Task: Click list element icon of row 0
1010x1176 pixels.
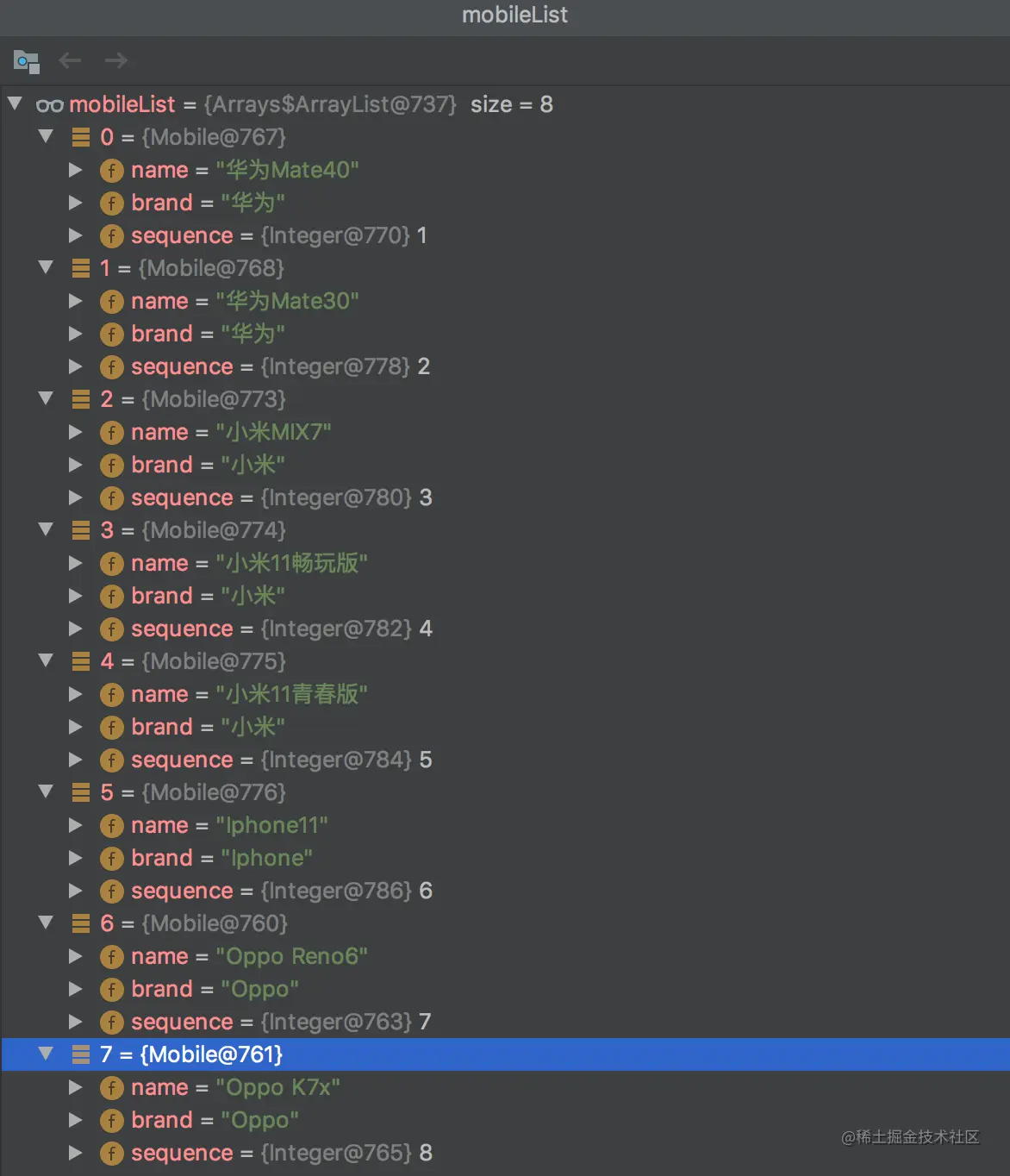Action: [x=81, y=137]
